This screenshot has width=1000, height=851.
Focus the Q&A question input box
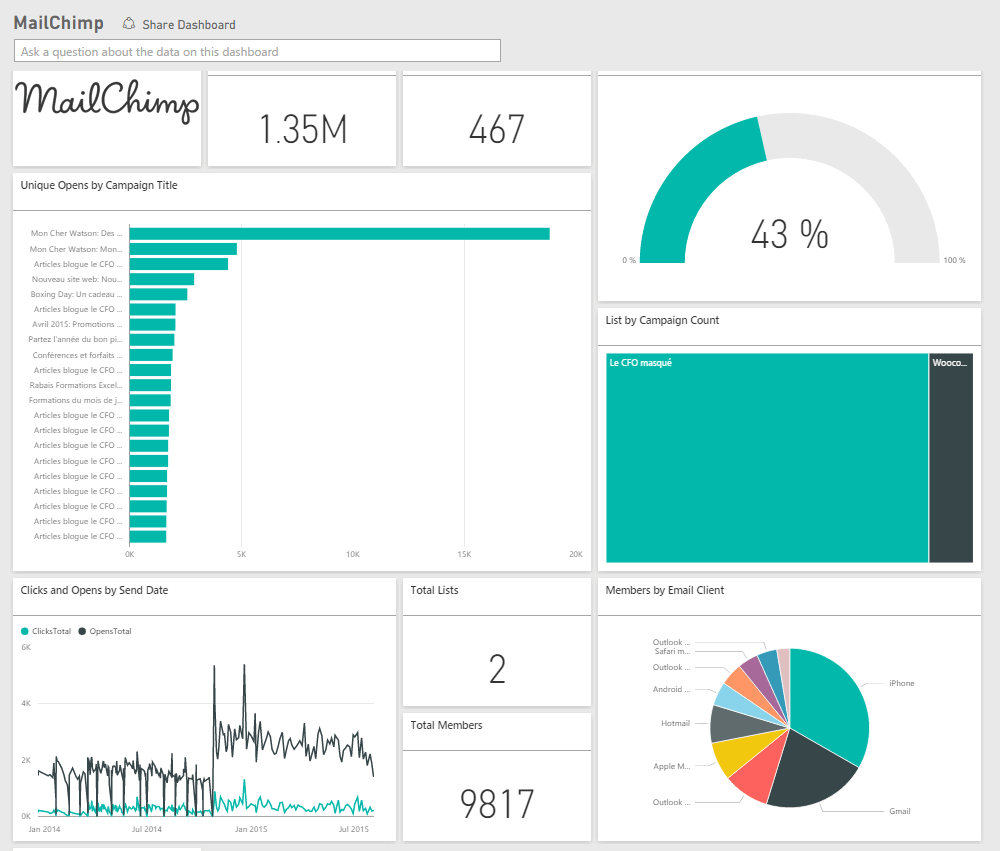click(257, 51)
